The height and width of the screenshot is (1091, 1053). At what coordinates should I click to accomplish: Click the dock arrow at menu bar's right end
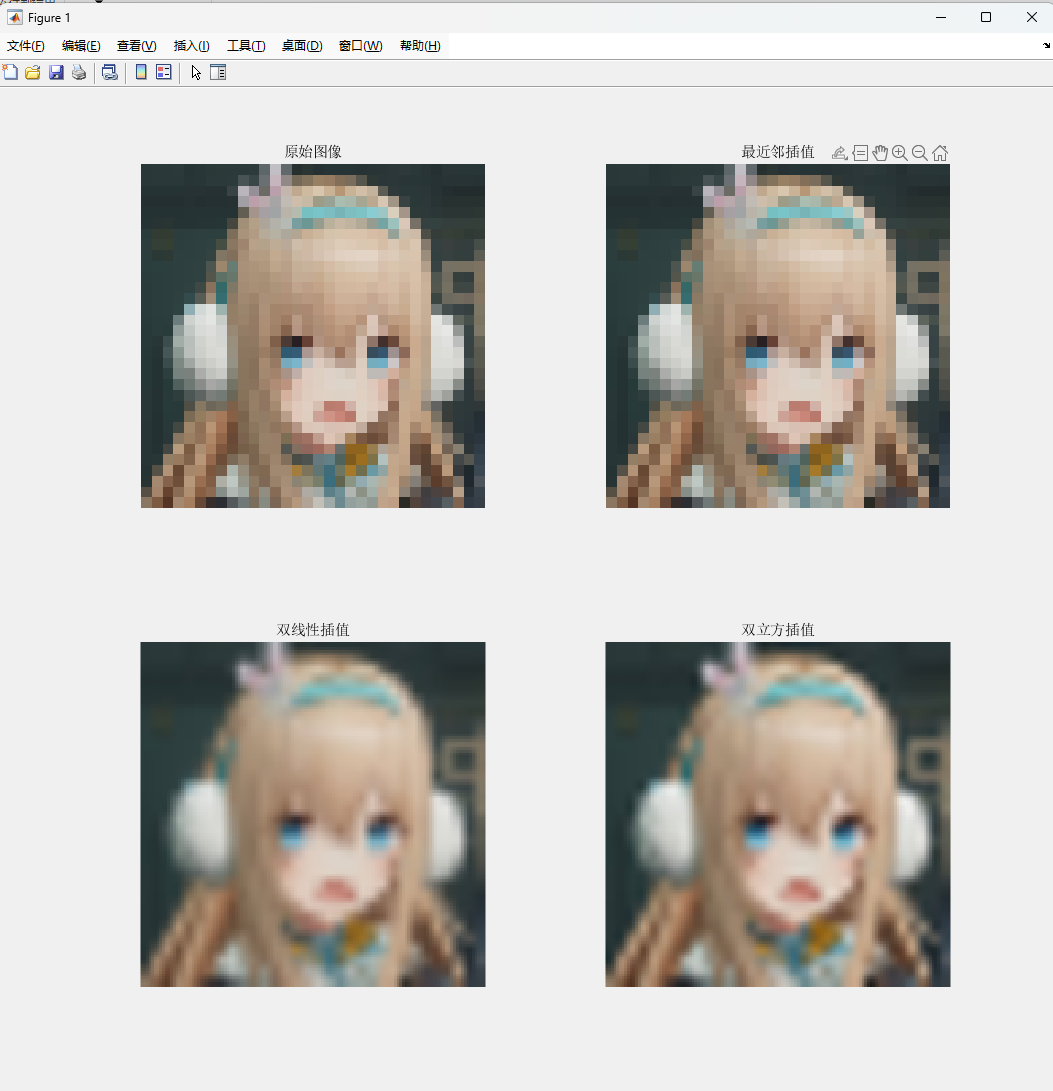click(1046, 46)
